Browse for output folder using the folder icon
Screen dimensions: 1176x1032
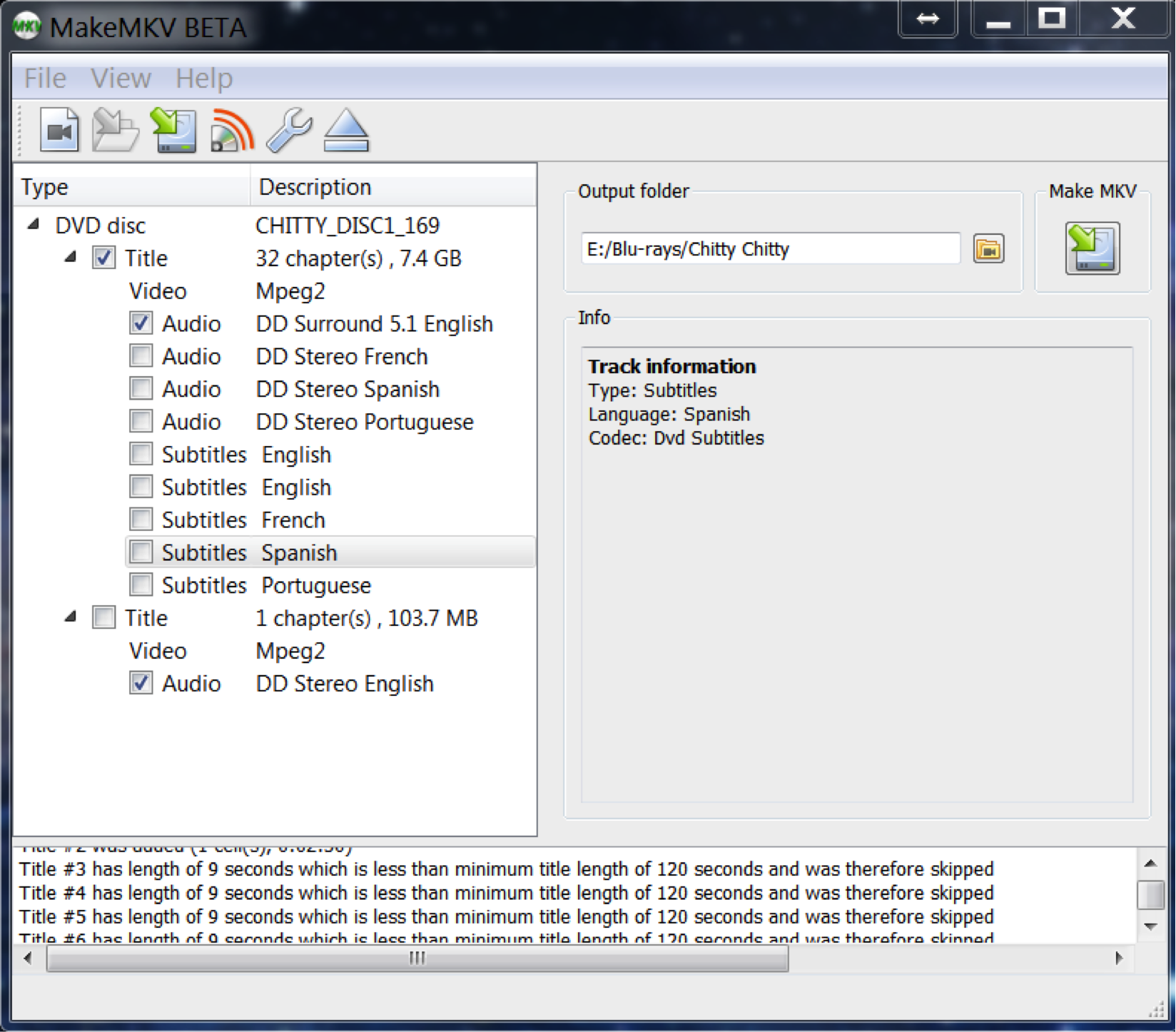tap(988, 249)
